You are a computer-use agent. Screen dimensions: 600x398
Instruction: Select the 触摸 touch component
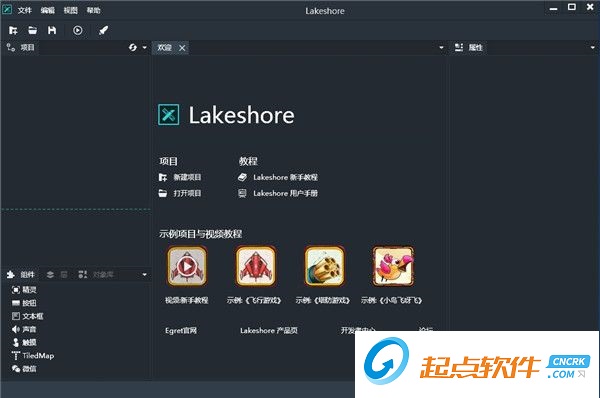pyautogui.click(x=24, y=343)
